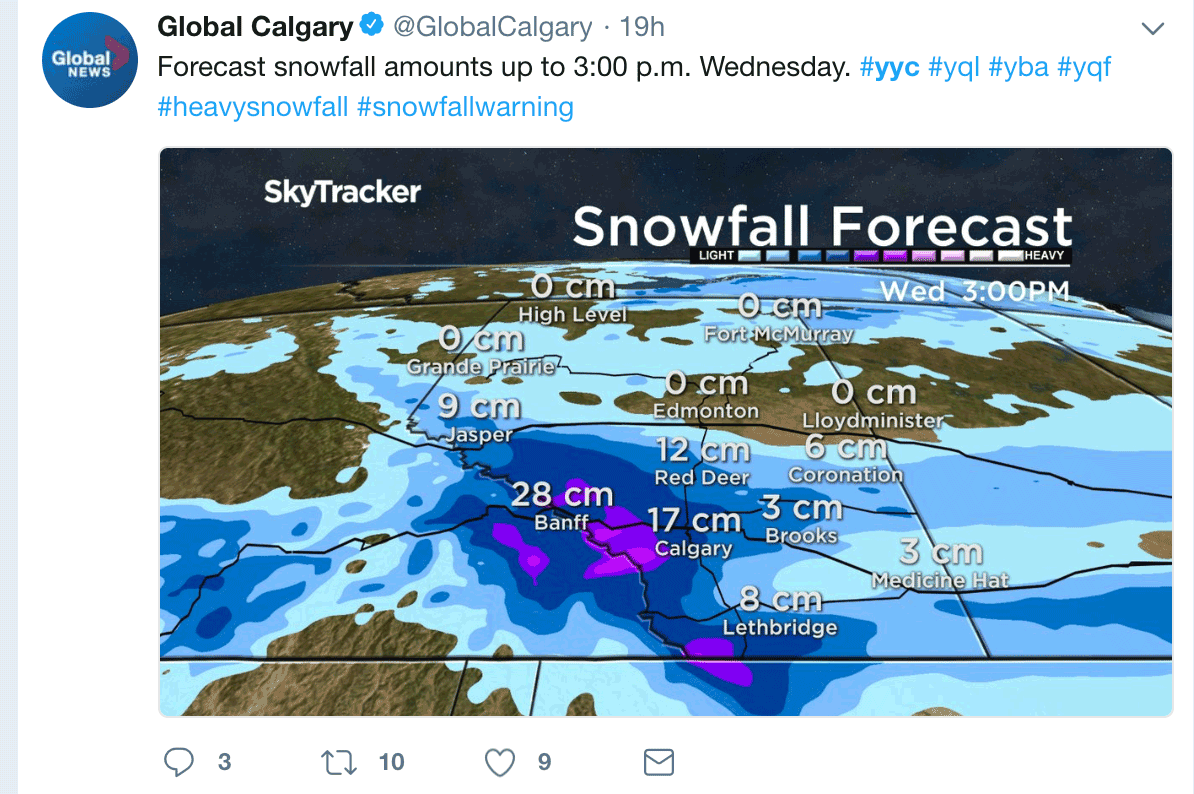Send tweet via envelope message icon
The width and height of the screenshot is (1194, 794).
pyautogui.click(x=659, y=762)
